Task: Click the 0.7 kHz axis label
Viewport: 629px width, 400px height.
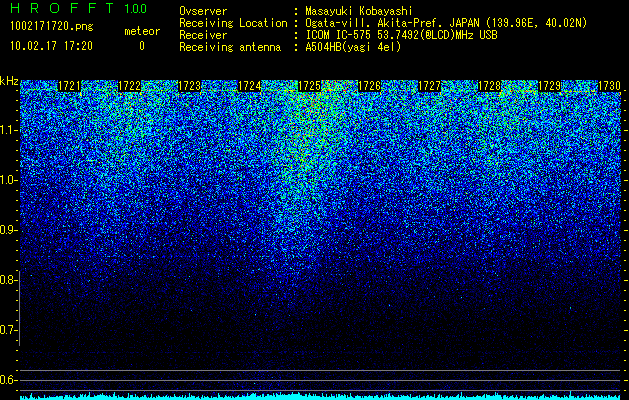Action: click(x=9, y=330)
